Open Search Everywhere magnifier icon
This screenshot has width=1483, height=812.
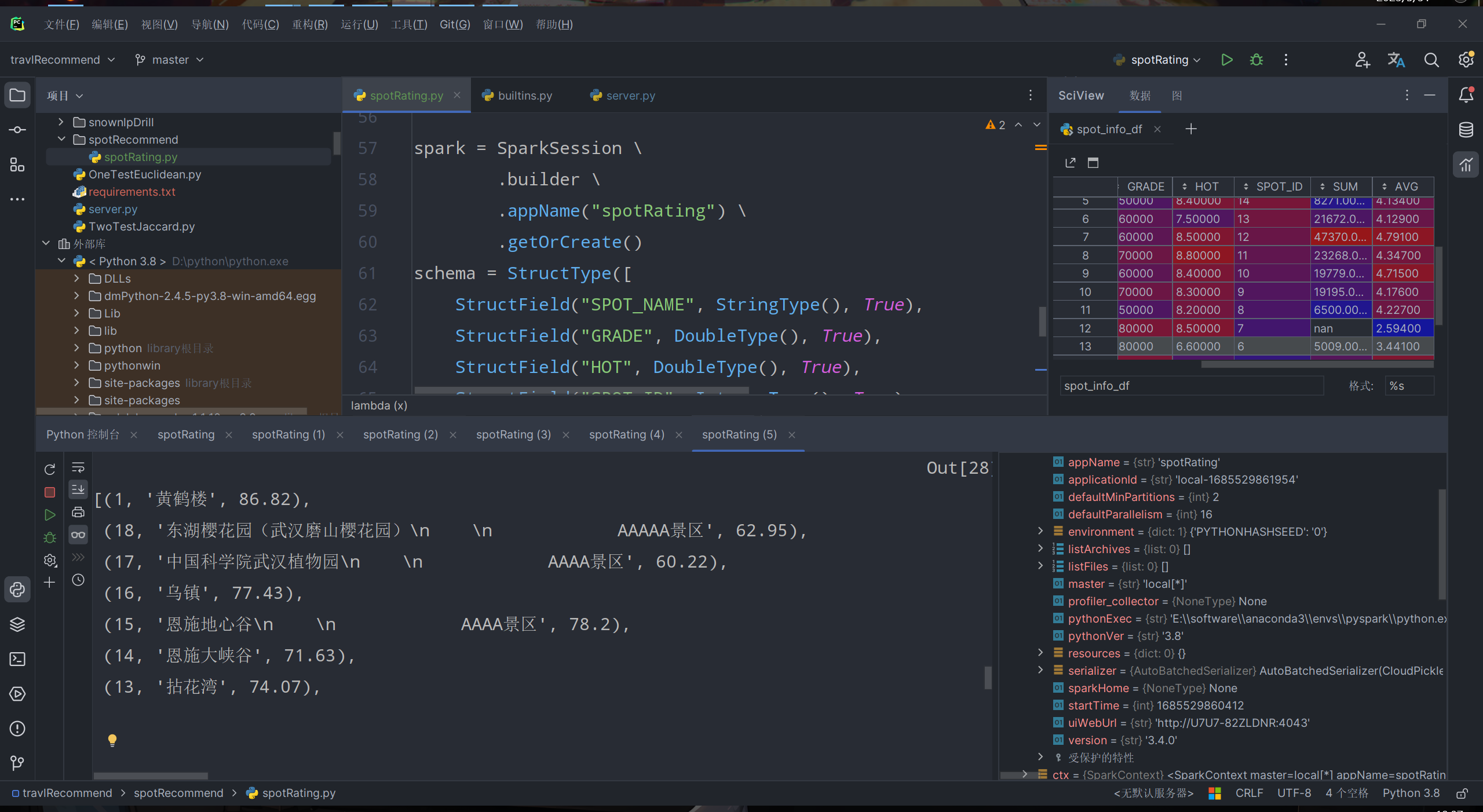(1431, 60)
